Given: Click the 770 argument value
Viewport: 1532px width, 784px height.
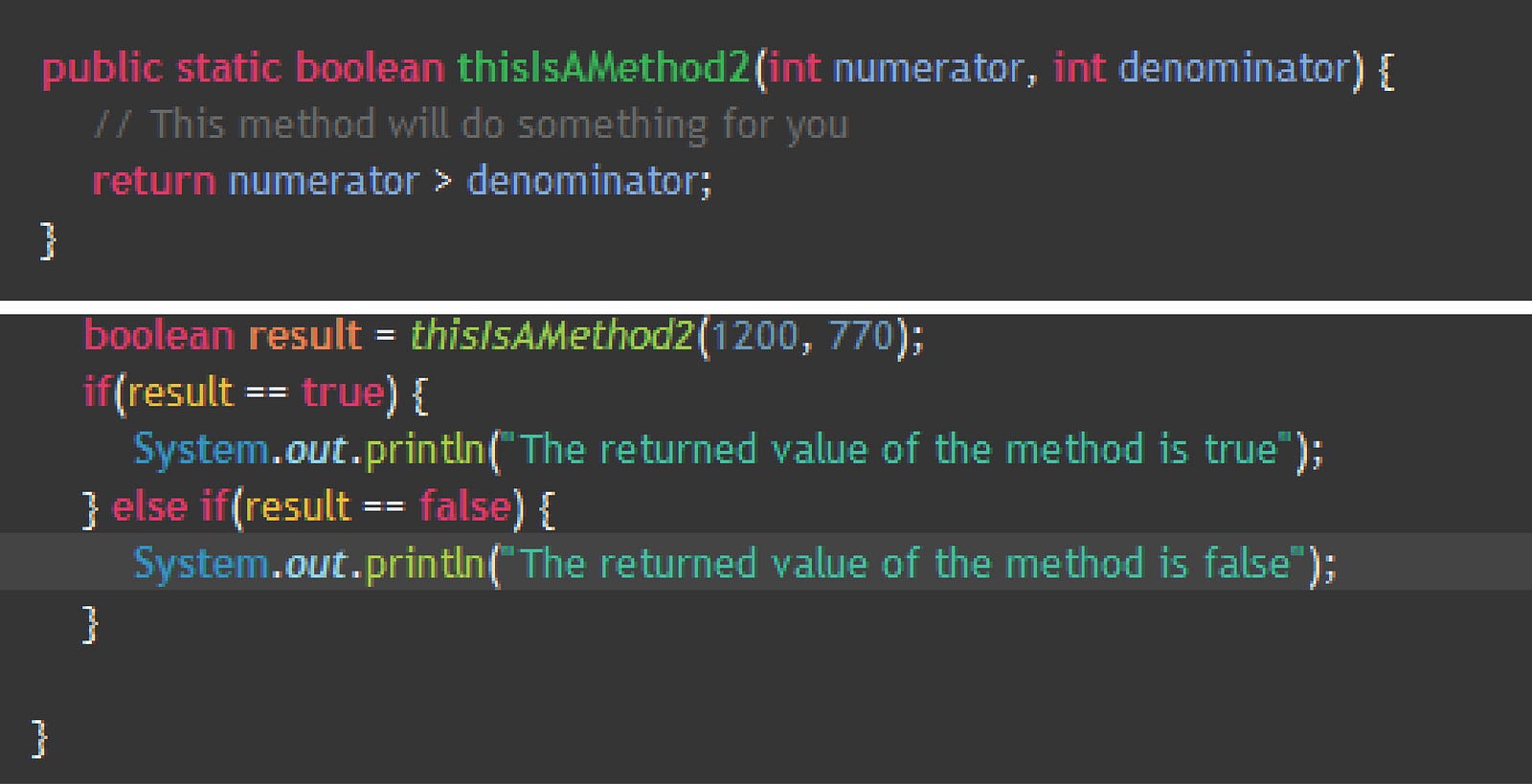Looking at the screenshot, I should pos(860,336).
